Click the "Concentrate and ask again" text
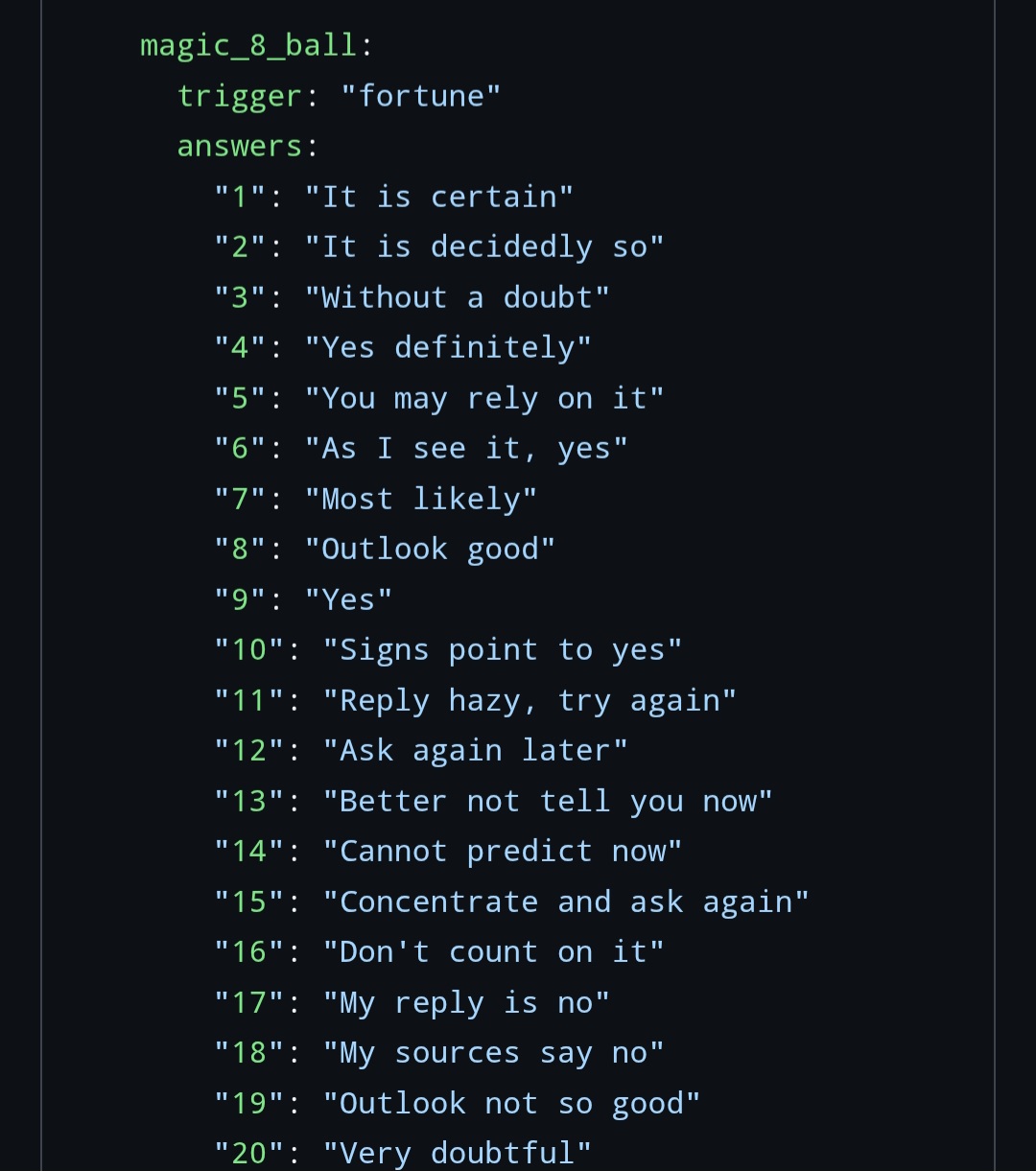 566,902
